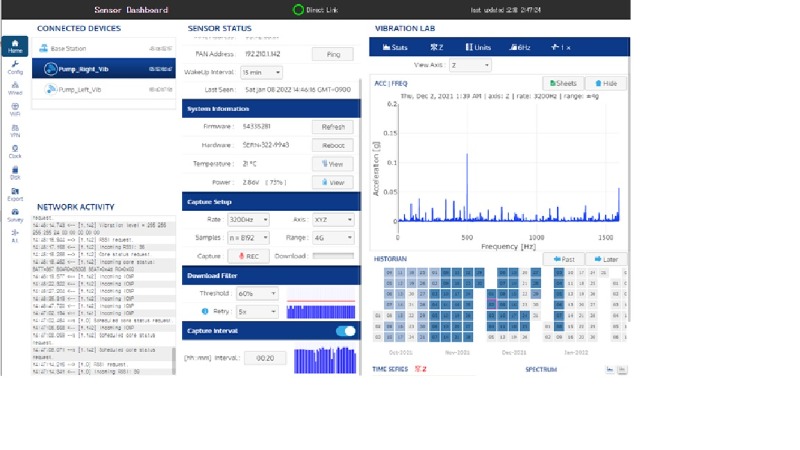Open the WiFi sidebar page
This screenshot has width=800, height=450.
(15, 109)
